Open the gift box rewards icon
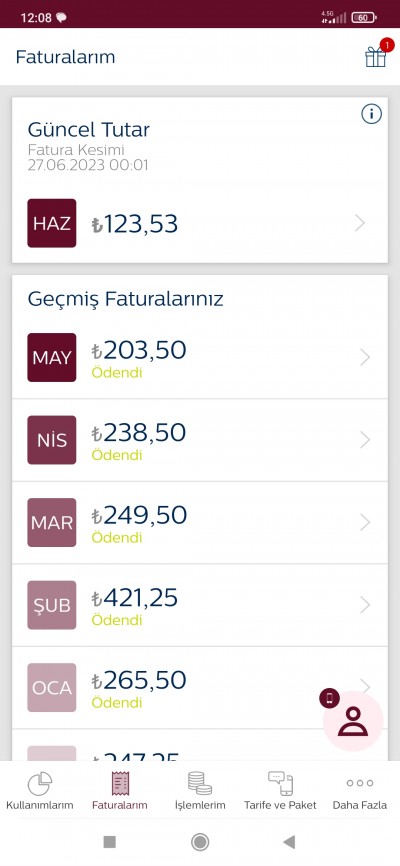 pyautogui.click(x=376, y=56)
